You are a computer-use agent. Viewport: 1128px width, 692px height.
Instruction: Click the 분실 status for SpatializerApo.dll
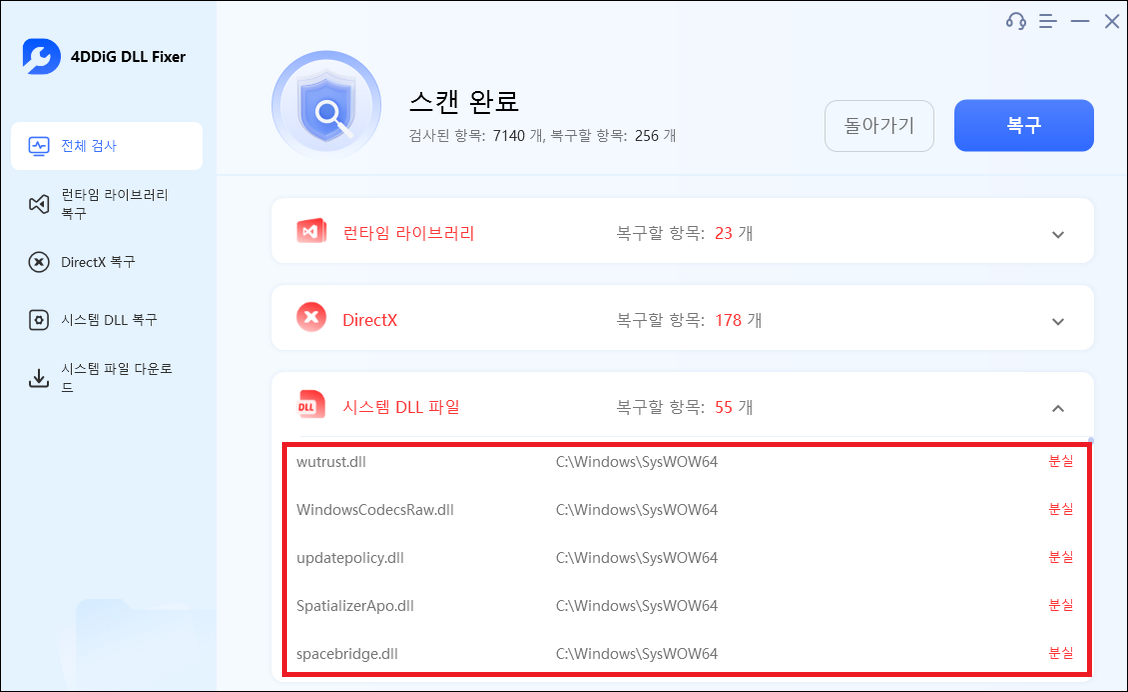tap(1060, 606)
